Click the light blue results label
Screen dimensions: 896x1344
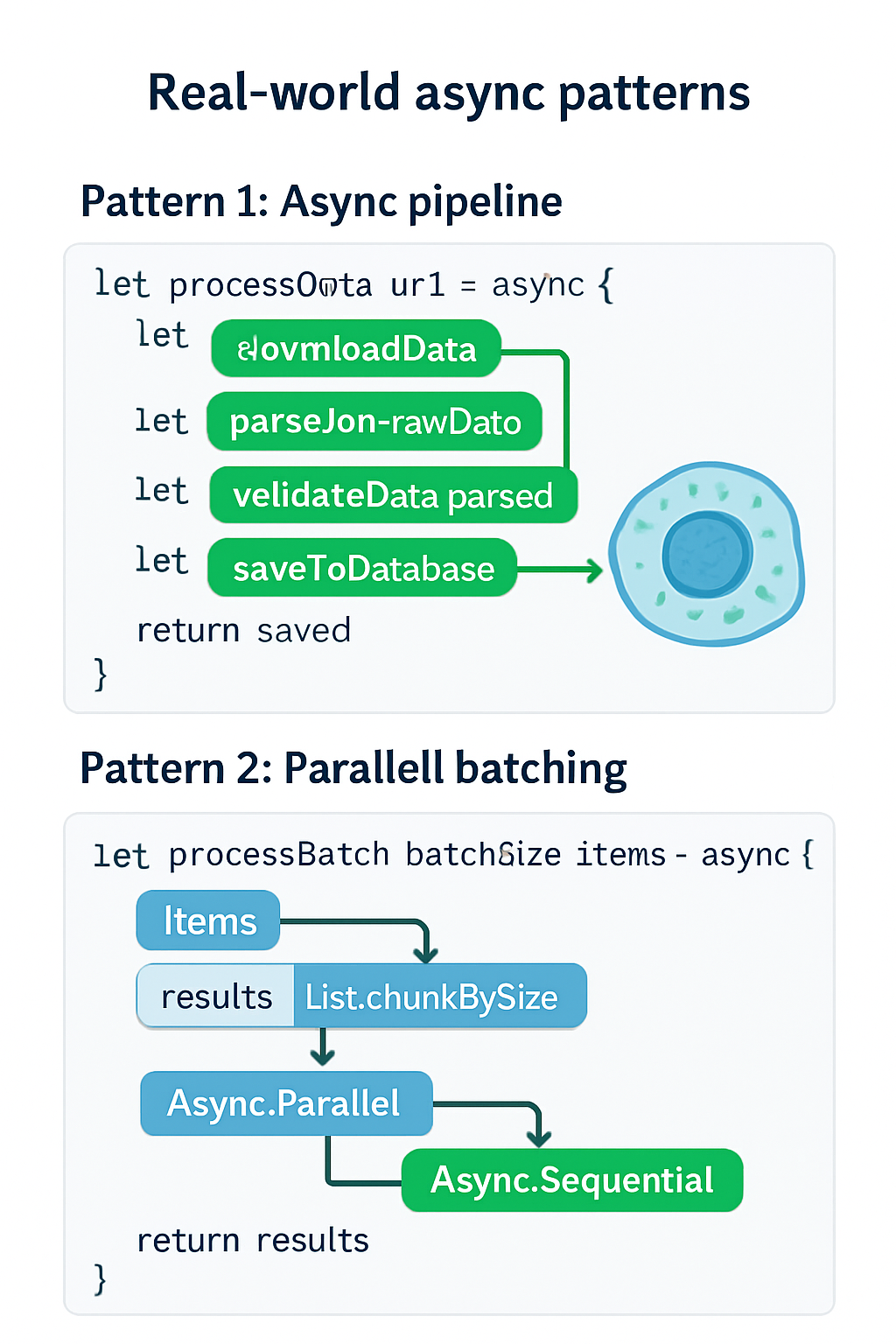[x=216, y=997]
